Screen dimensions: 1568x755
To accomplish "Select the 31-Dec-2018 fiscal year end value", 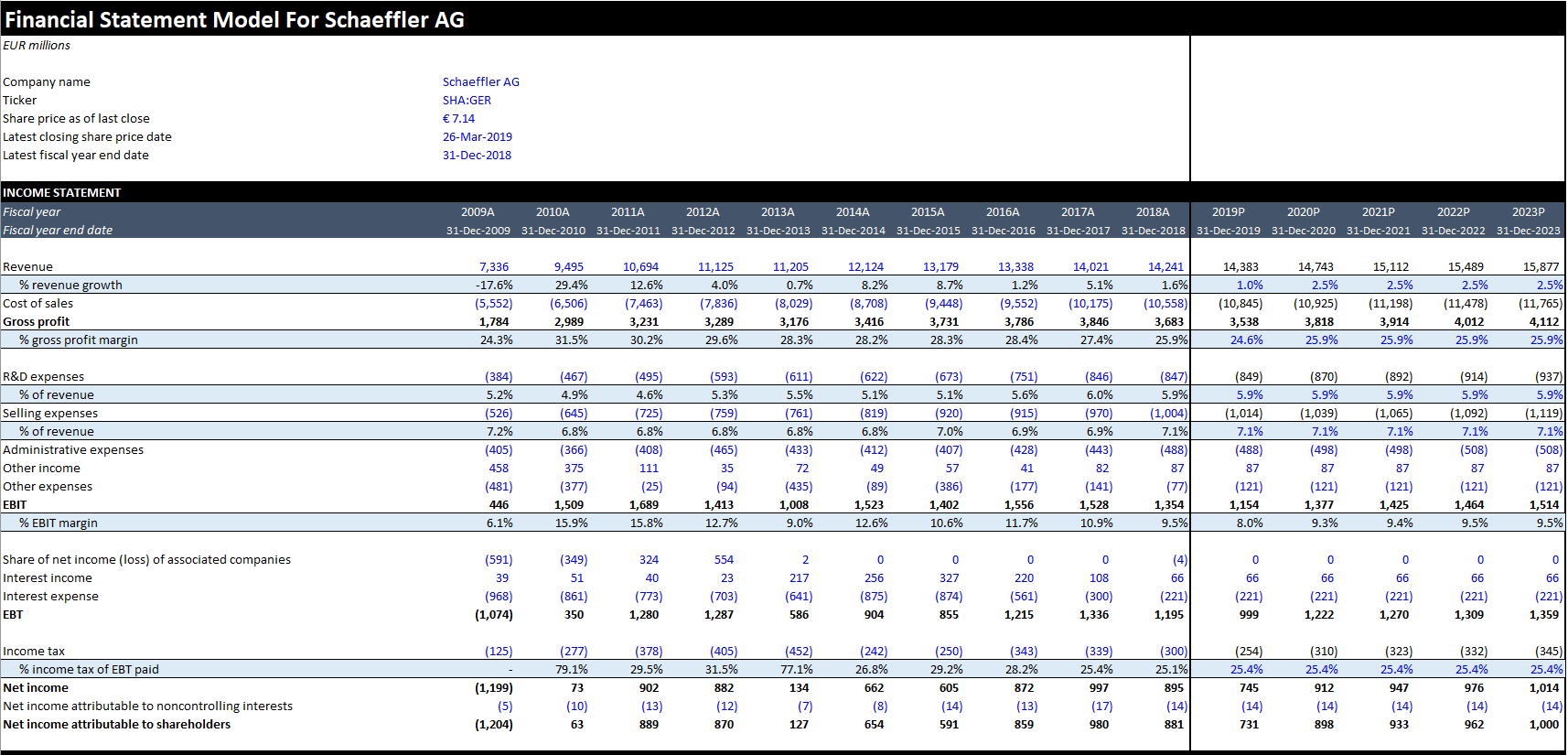I will tap(477, 156).
